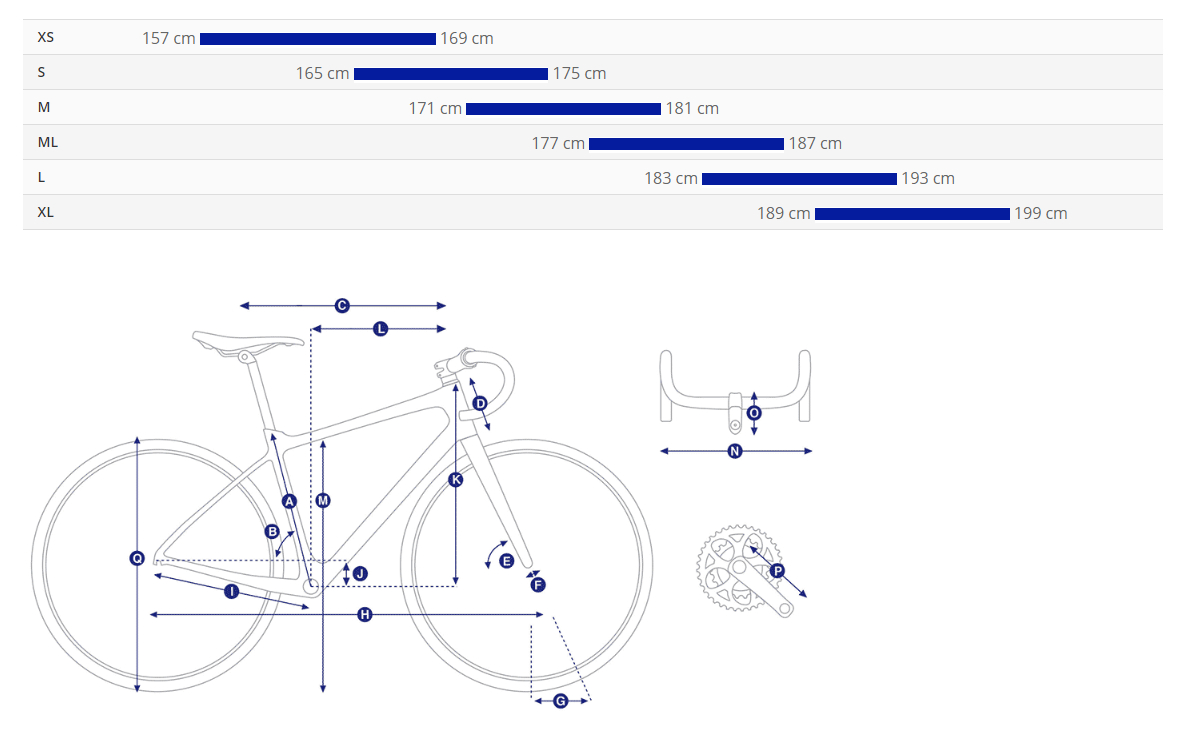This screenshot has width=1192, height=742.
Task: Click the XS size row bar
Action: [x=318, y=39]
